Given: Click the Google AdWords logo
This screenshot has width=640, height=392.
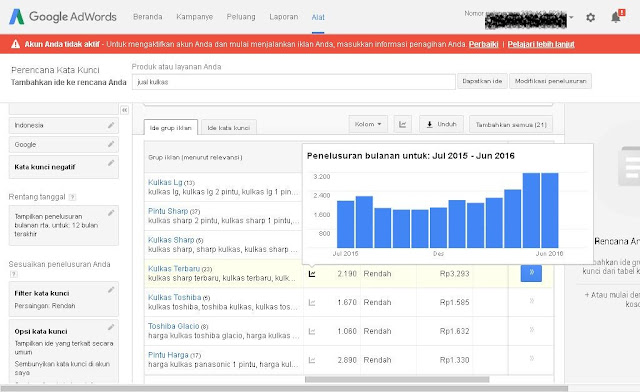Looking at the screenshot, I should (x=63, y=17).
